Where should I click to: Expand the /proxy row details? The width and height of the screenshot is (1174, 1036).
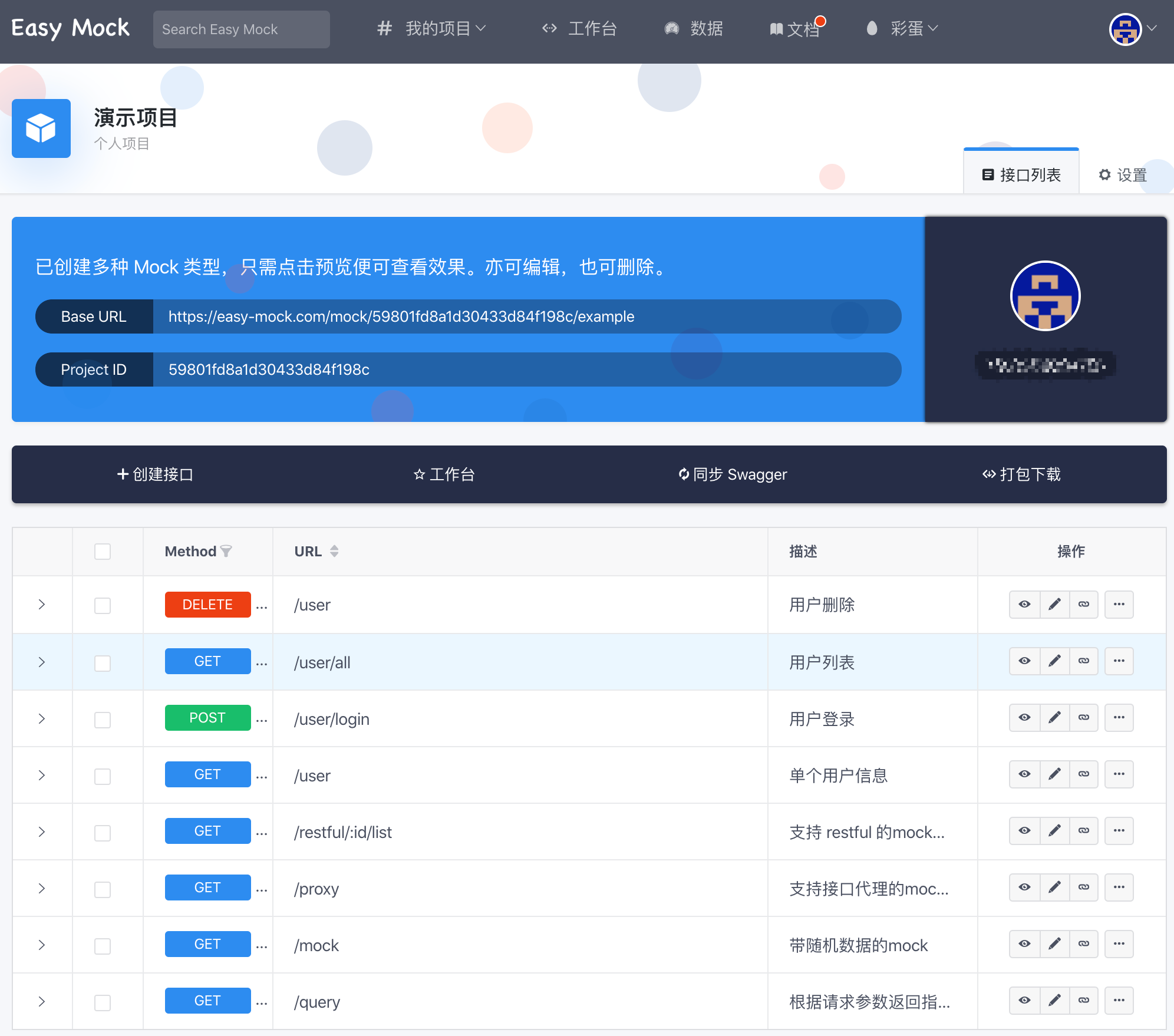click(x=42, y=889)
